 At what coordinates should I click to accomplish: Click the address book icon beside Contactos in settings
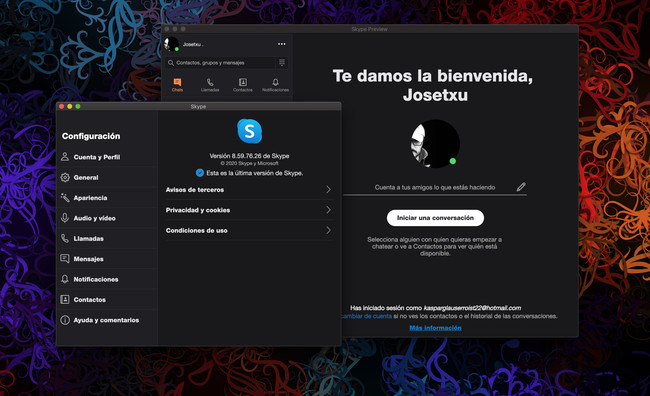[65, 299]
